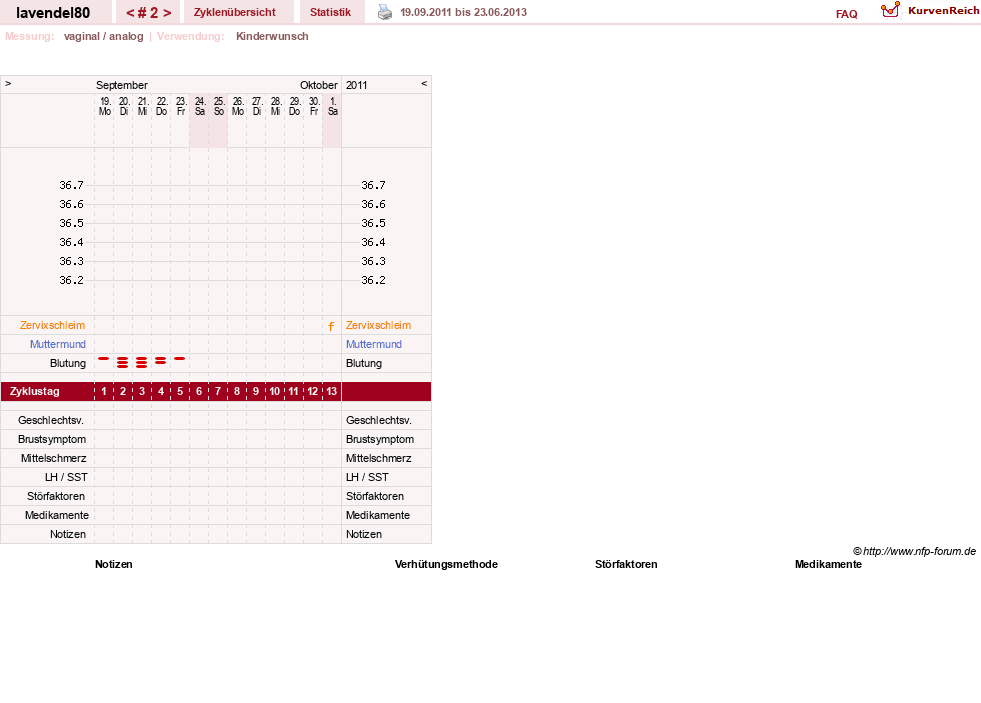
Task: Click the September month label
Action: (122, 85)
